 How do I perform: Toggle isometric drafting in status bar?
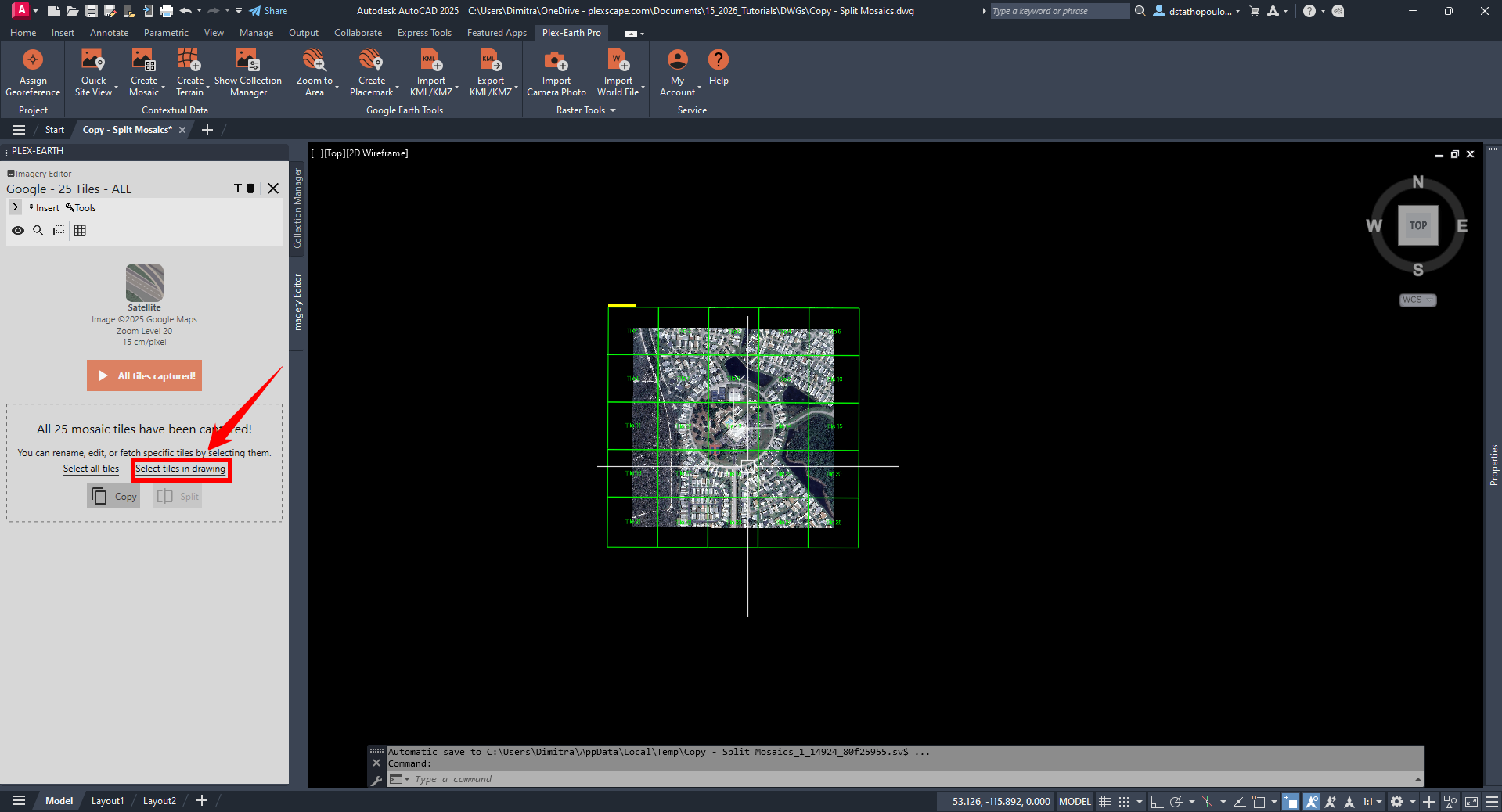point(1208,801)
